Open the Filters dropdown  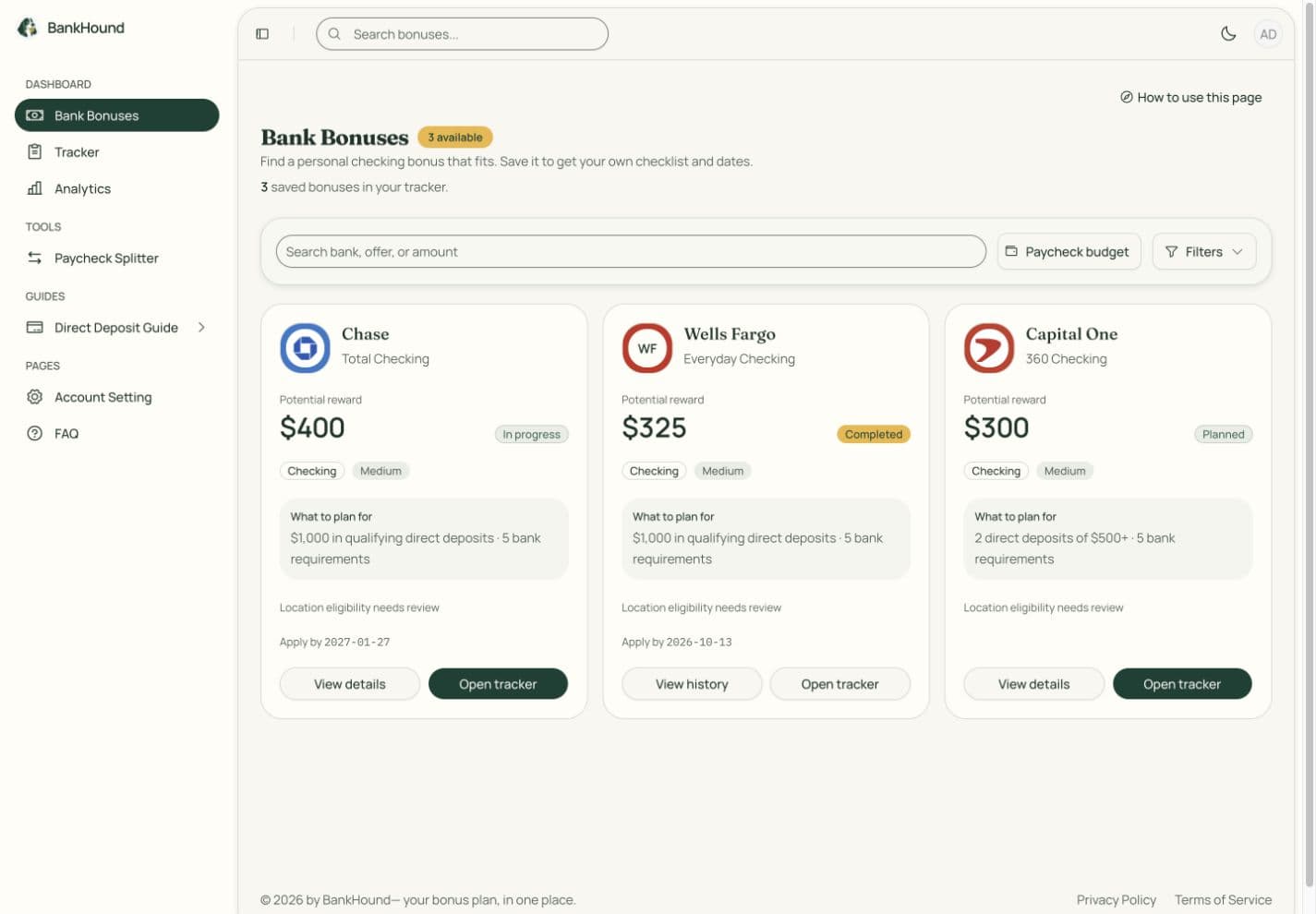point(1204,252)
